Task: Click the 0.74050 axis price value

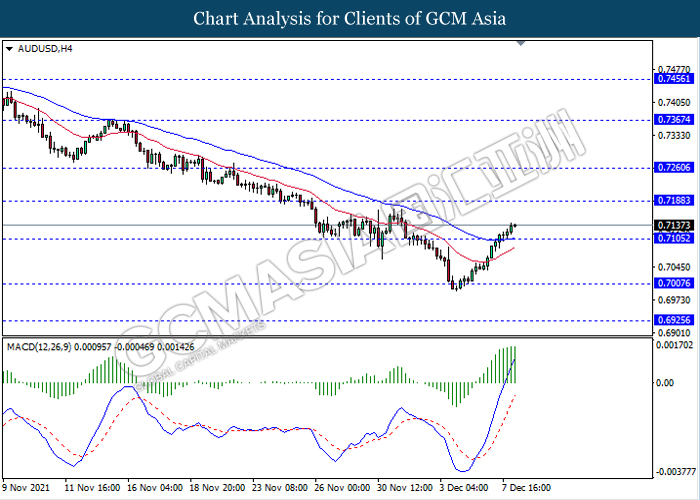Action: pyautogui.click(x=674, y=103)
